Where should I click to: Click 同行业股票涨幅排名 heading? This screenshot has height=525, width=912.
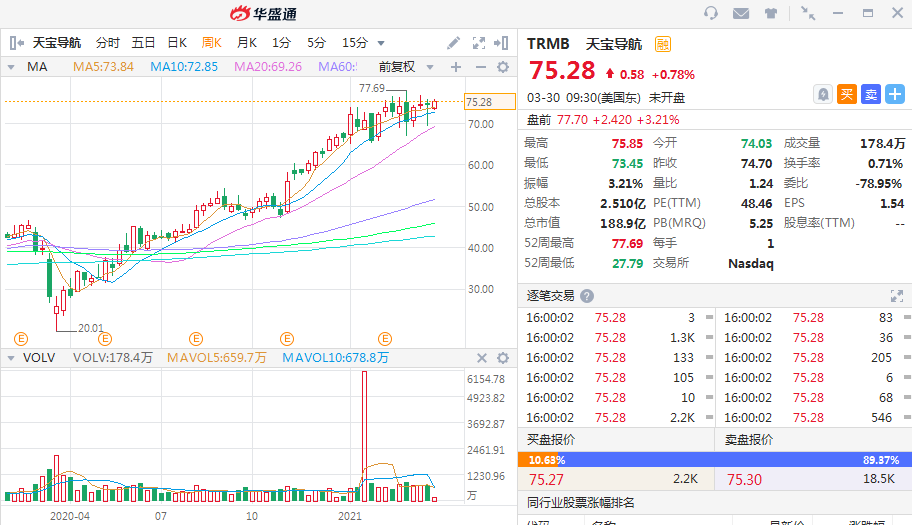[x=580, y=503]
